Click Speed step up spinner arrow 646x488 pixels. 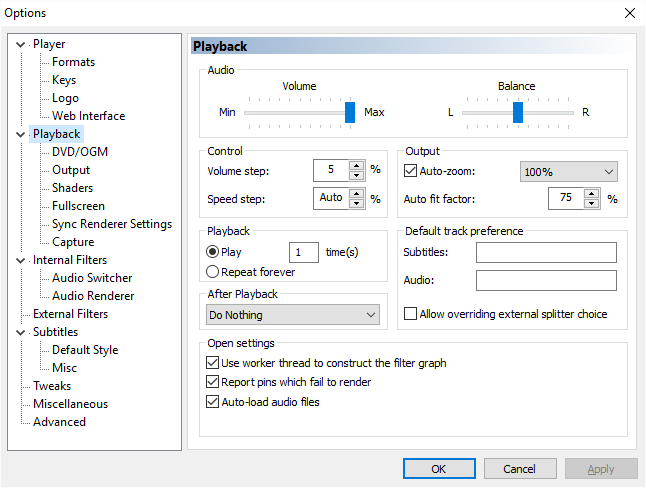click(356, 193)
